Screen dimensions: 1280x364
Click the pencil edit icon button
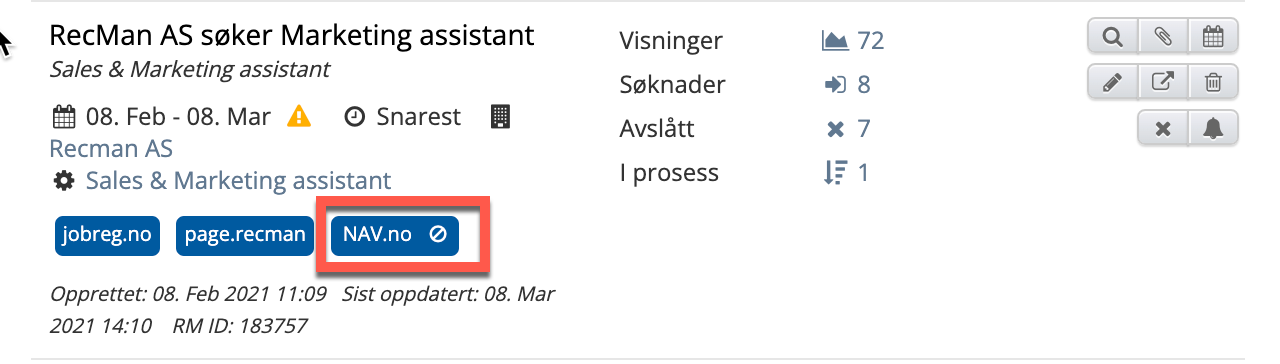pyautogui.click(x=1112, y=83)
